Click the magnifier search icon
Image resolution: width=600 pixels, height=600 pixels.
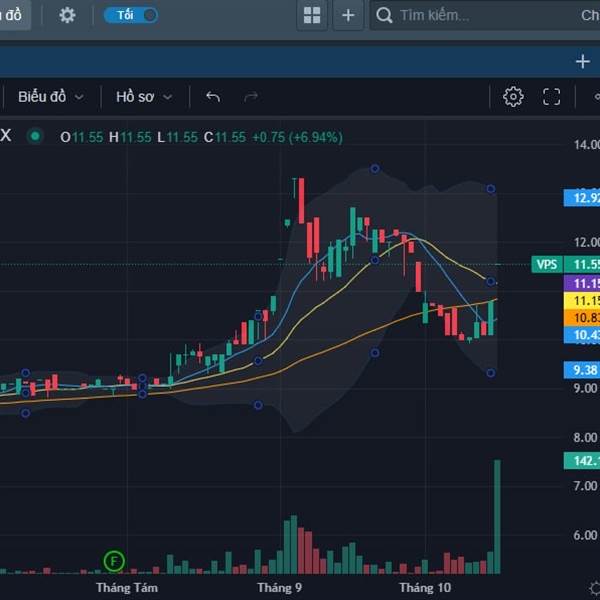384,15
